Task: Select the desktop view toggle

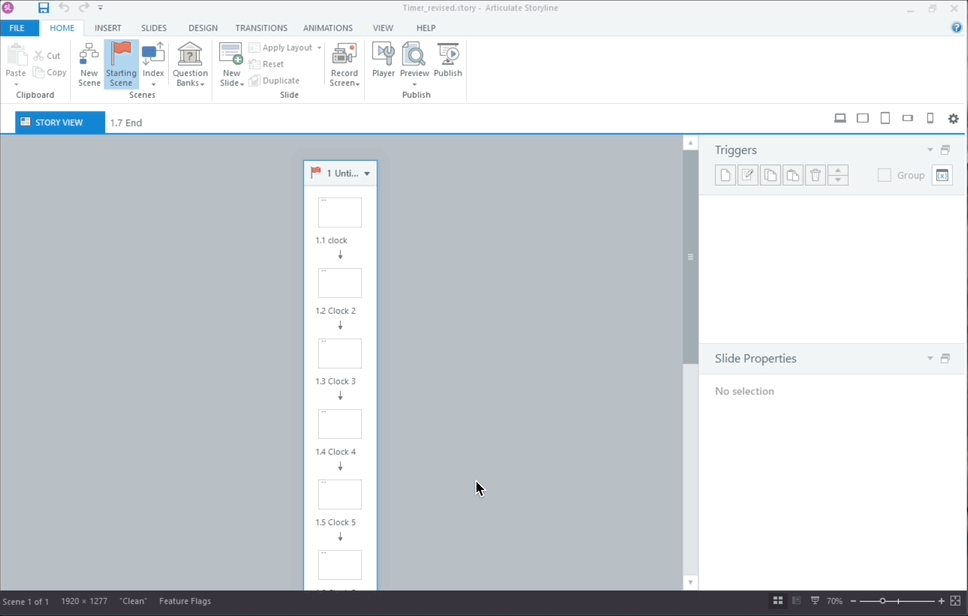Action: (840, 119)
